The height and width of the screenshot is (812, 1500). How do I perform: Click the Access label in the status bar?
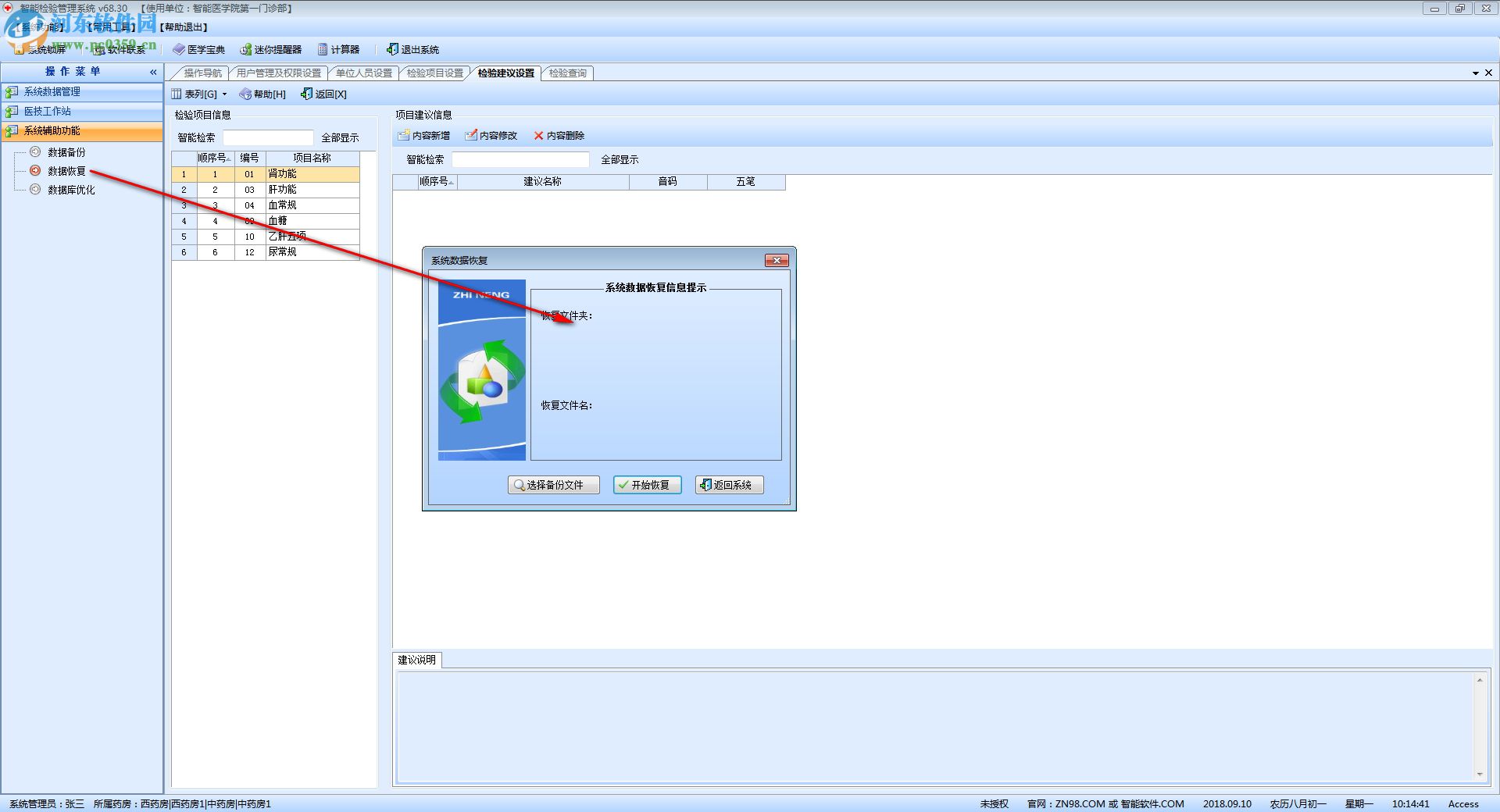click(1463, 803)
